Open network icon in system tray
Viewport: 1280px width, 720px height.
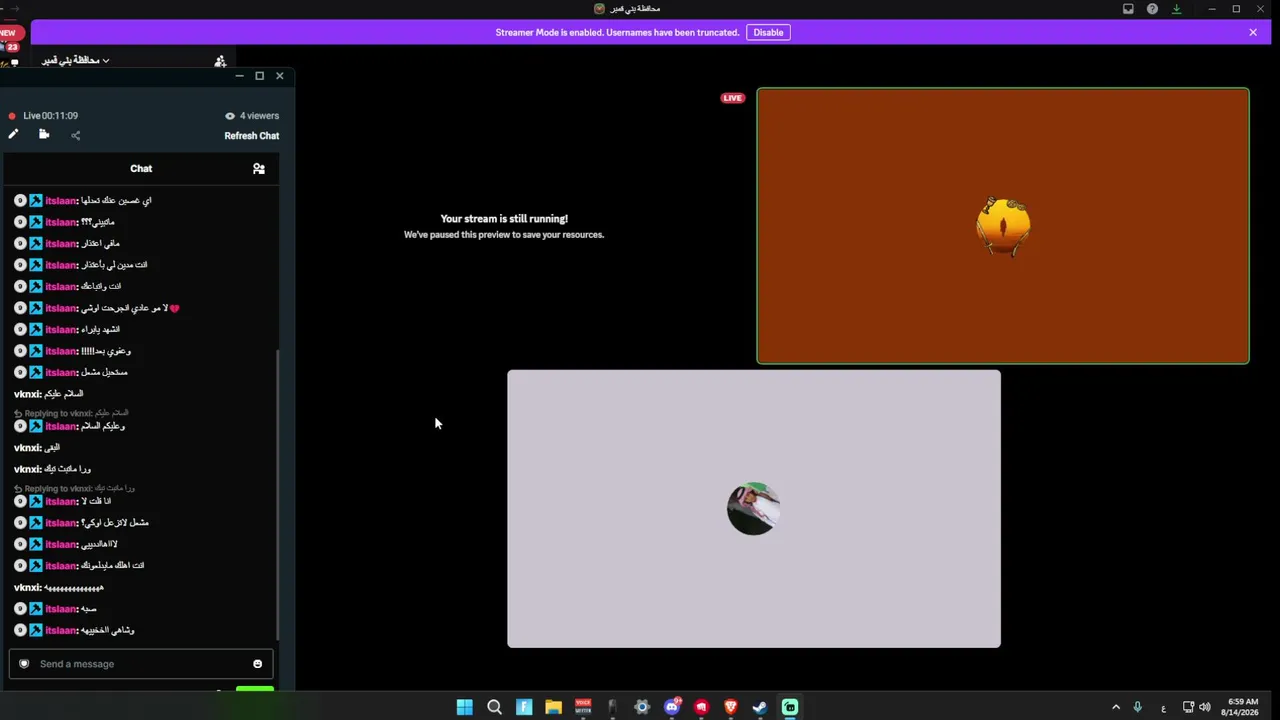[1188, 707]
